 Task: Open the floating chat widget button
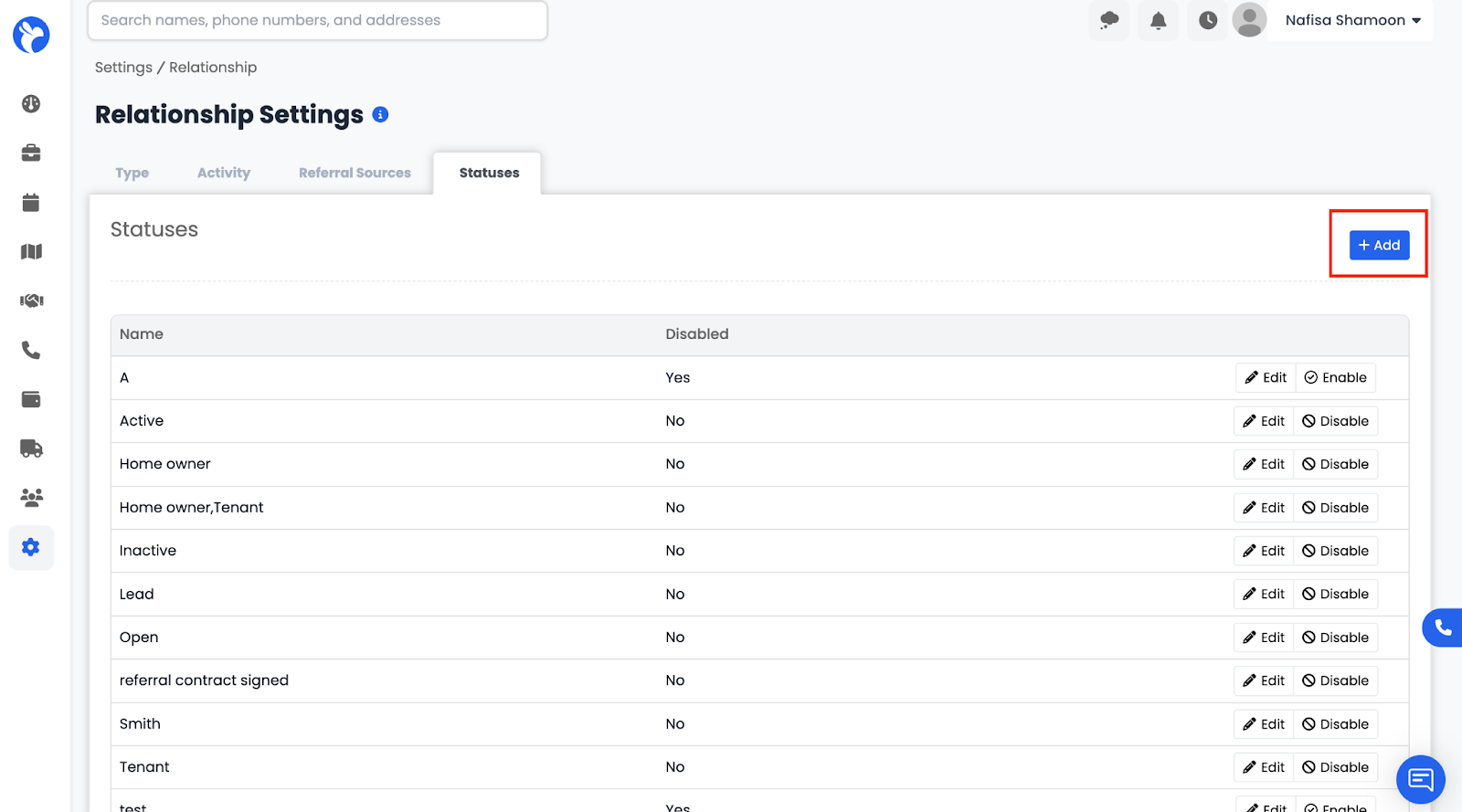click(1420, 779)
